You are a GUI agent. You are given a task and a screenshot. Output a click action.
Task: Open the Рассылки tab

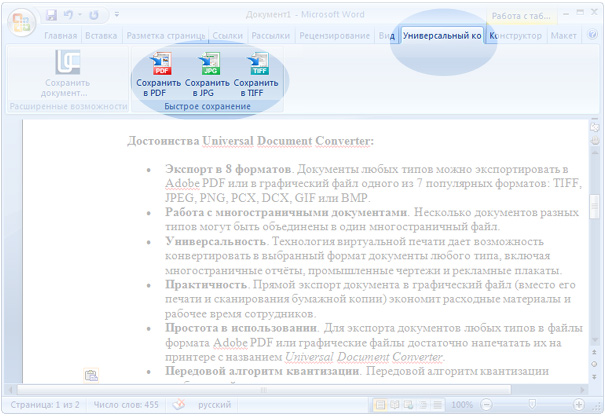270,36
